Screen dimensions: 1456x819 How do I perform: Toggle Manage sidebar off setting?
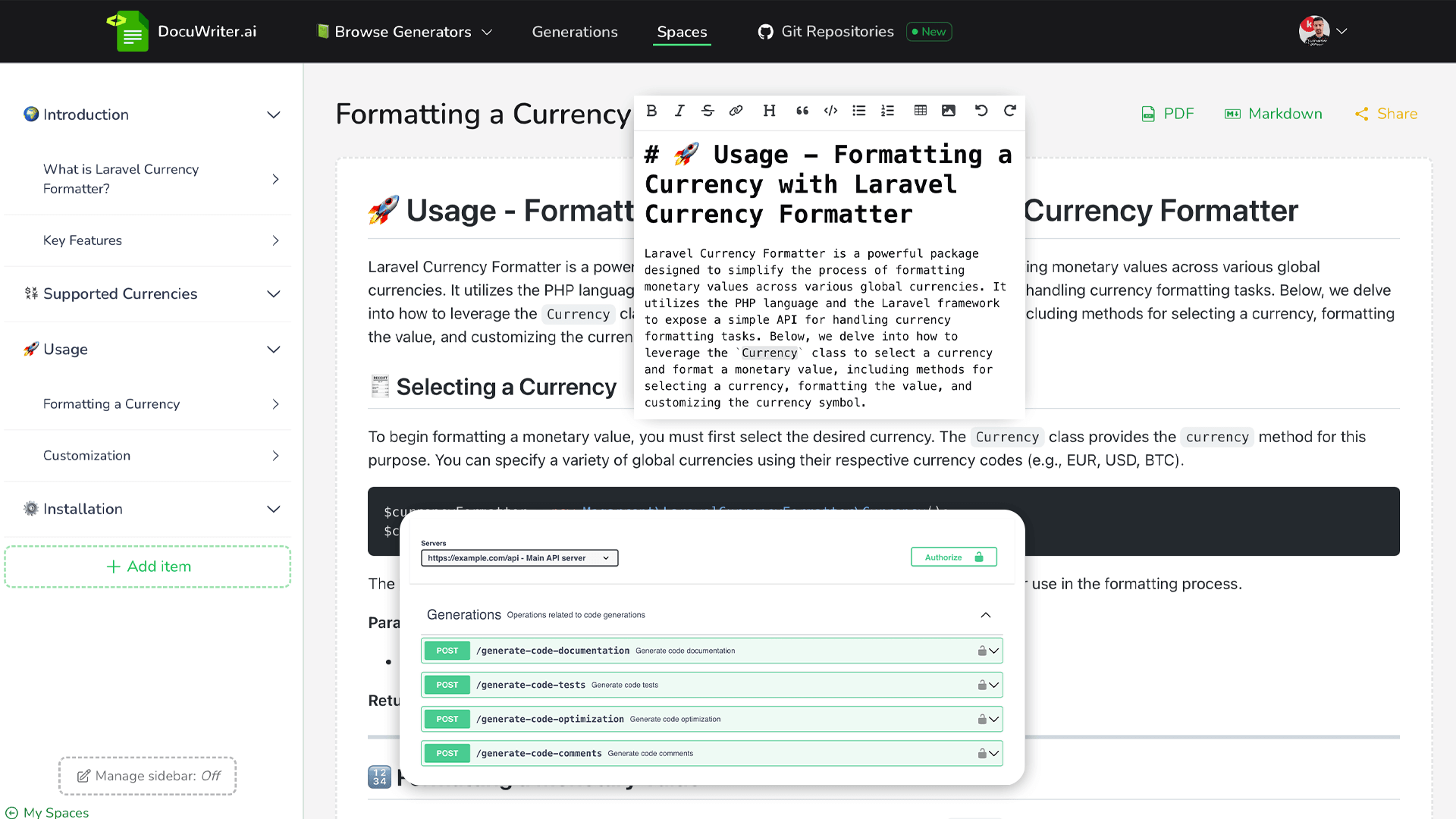pyautogui.click(x=148, y=776)
